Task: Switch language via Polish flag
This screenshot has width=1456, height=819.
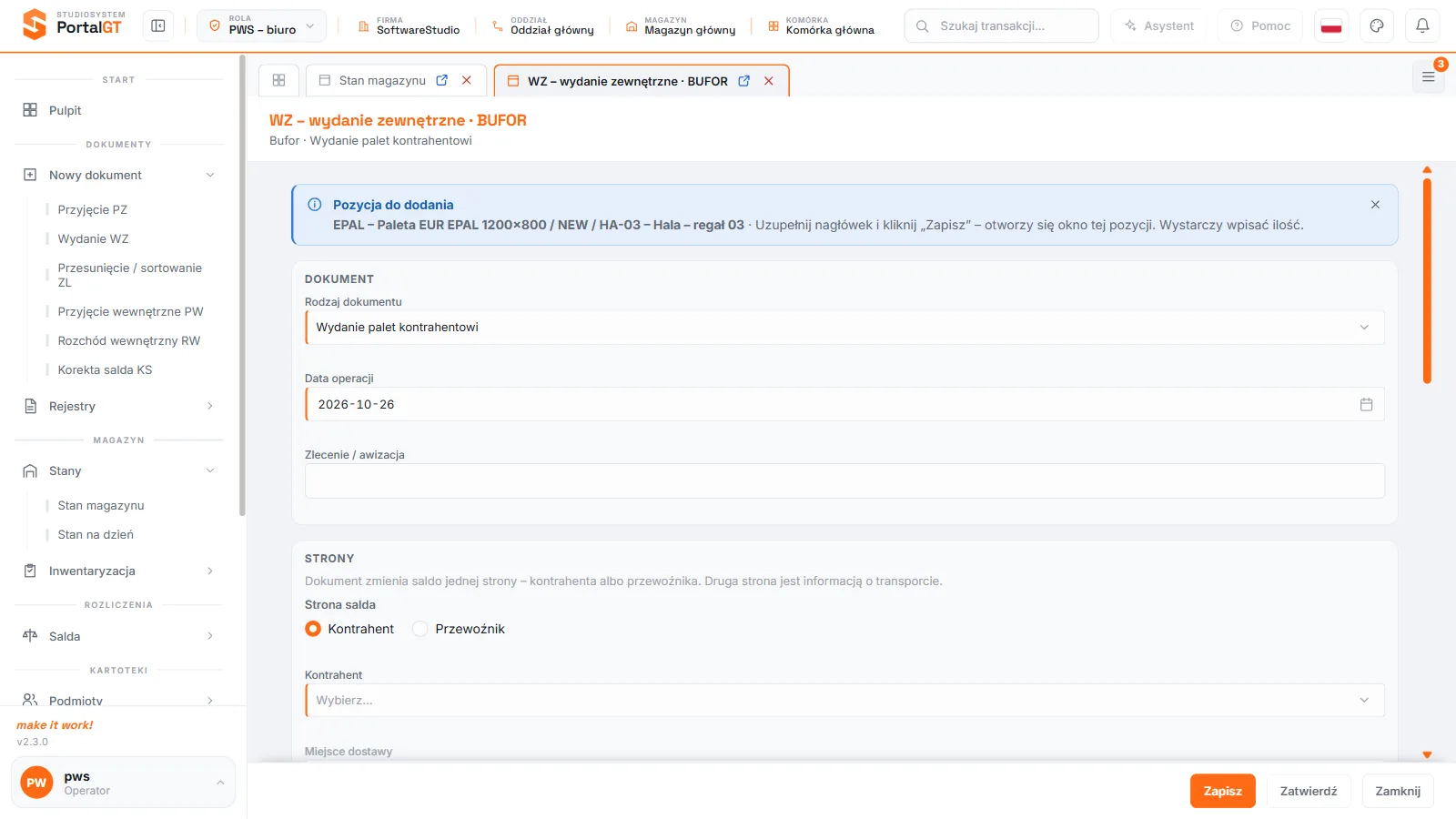Action: coord(1331,26)
